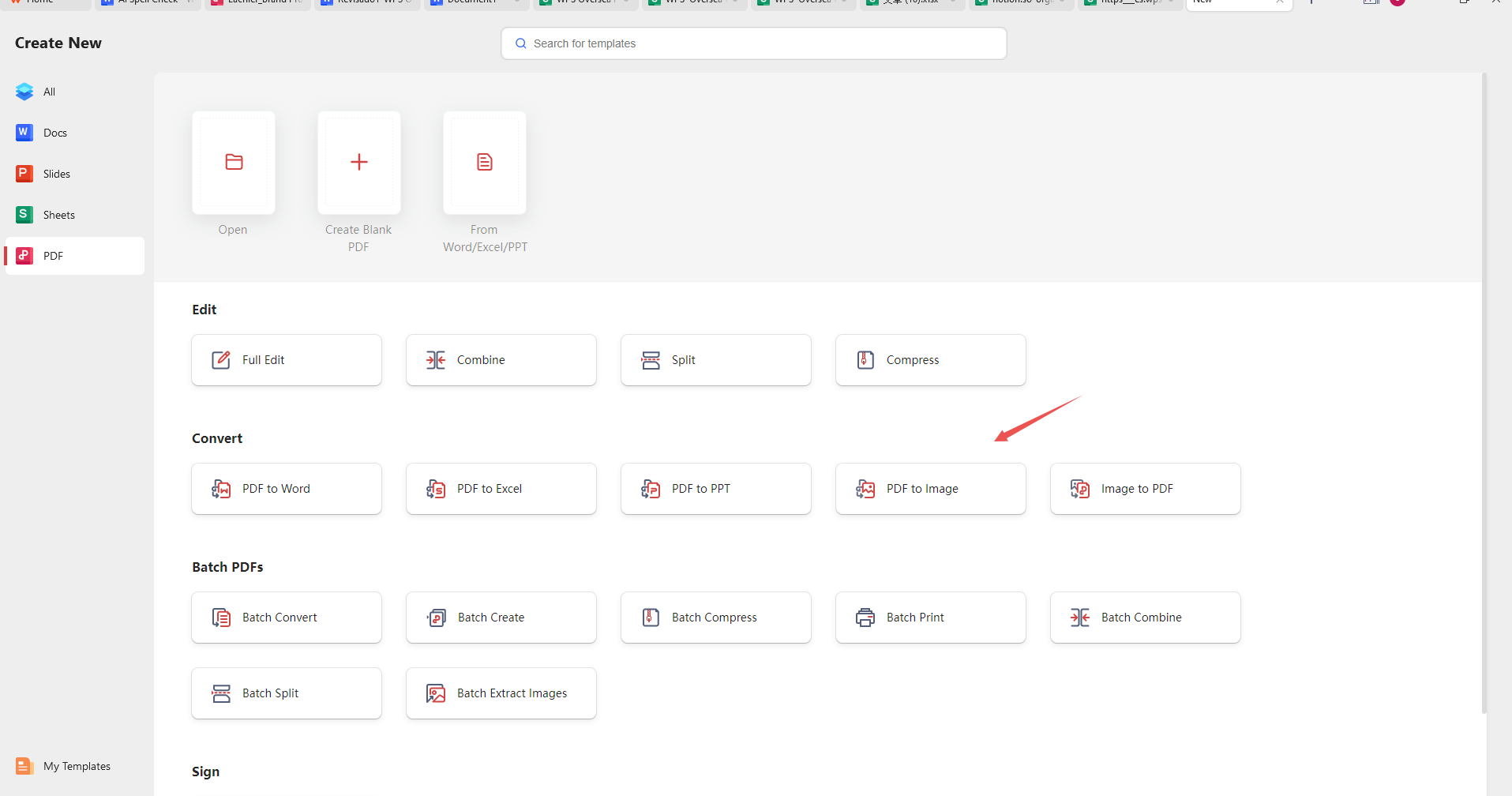Open a file using the Open folder icon
The image size is (1512, 796).
[x=233, y=162]
